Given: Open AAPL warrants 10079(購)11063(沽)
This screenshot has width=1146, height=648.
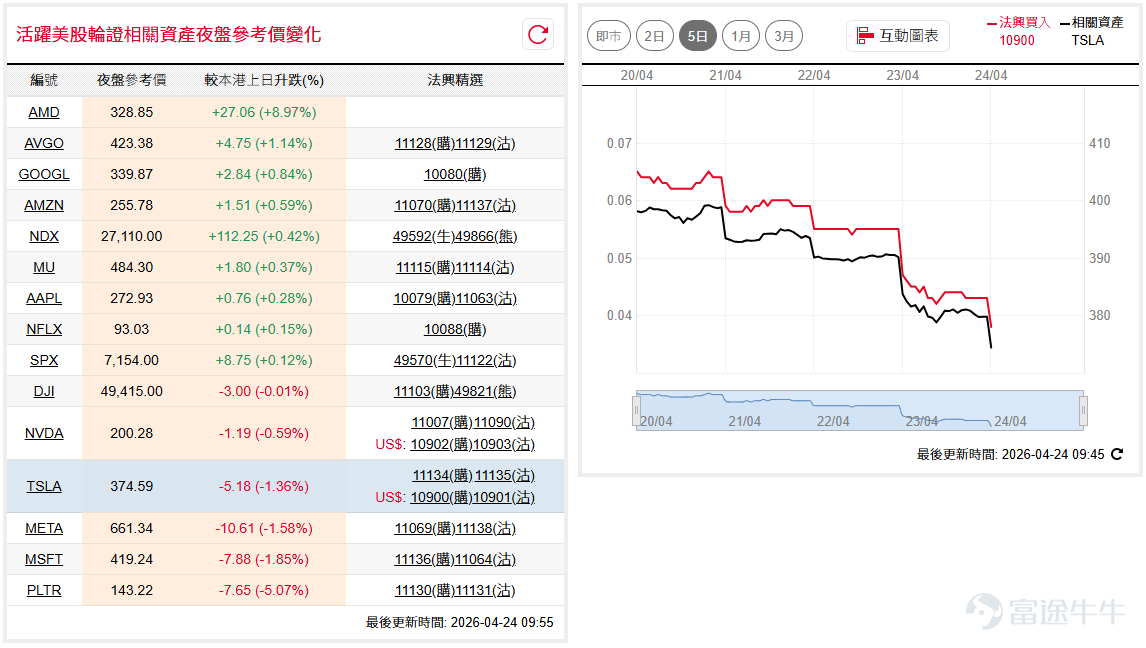Looking at the screenshot, I should [x=455, y=299].
